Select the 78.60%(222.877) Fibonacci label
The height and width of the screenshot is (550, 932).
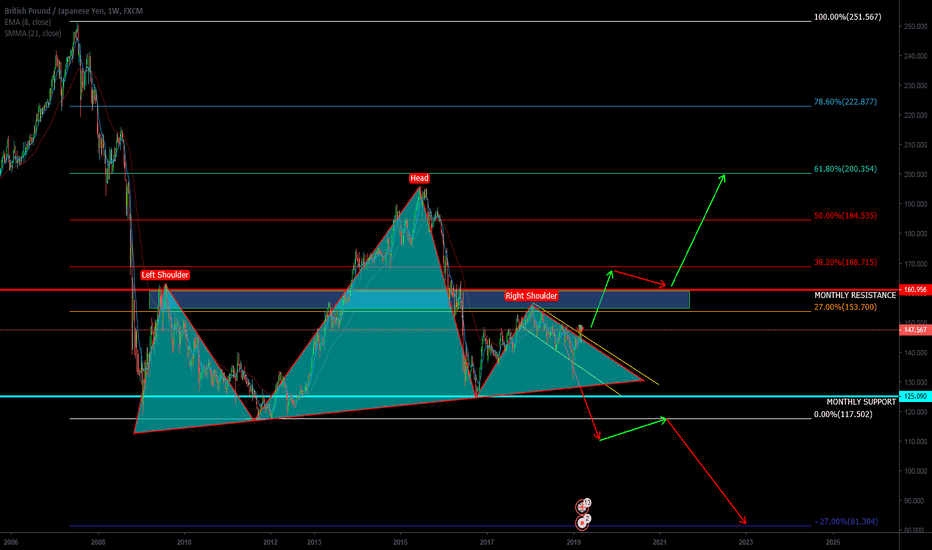(x=845, y=102)
